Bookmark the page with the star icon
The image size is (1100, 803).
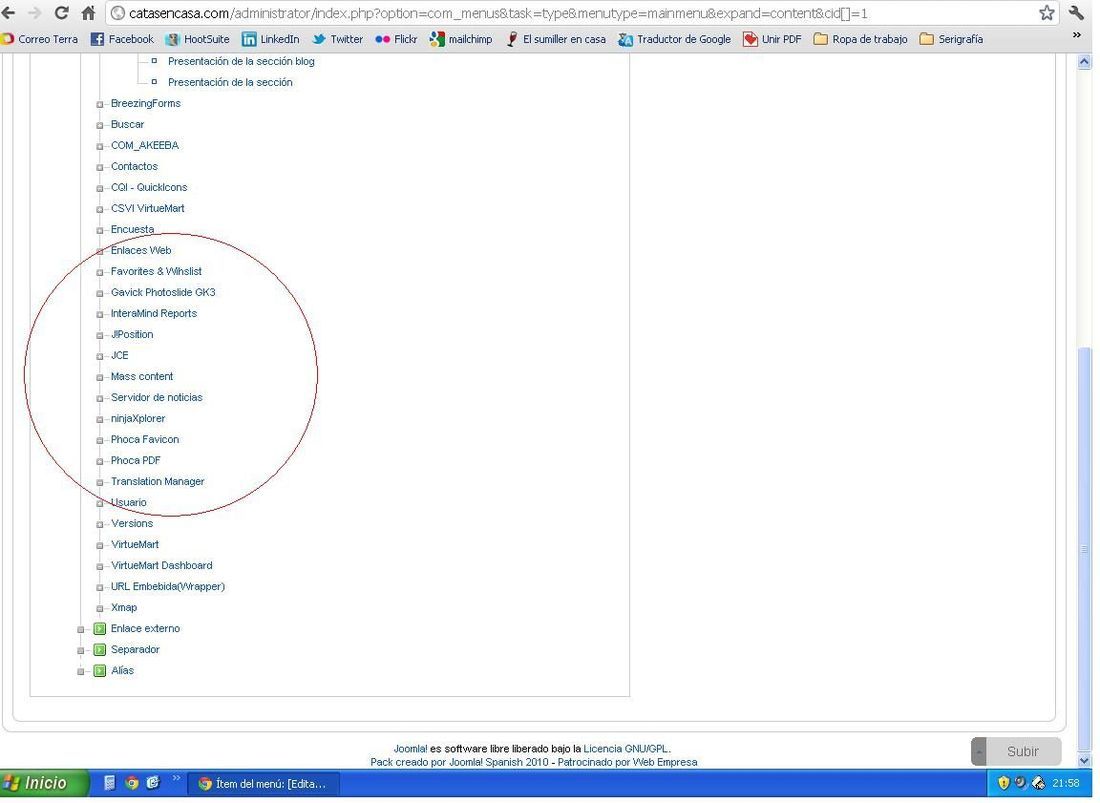pos(1047,13)
